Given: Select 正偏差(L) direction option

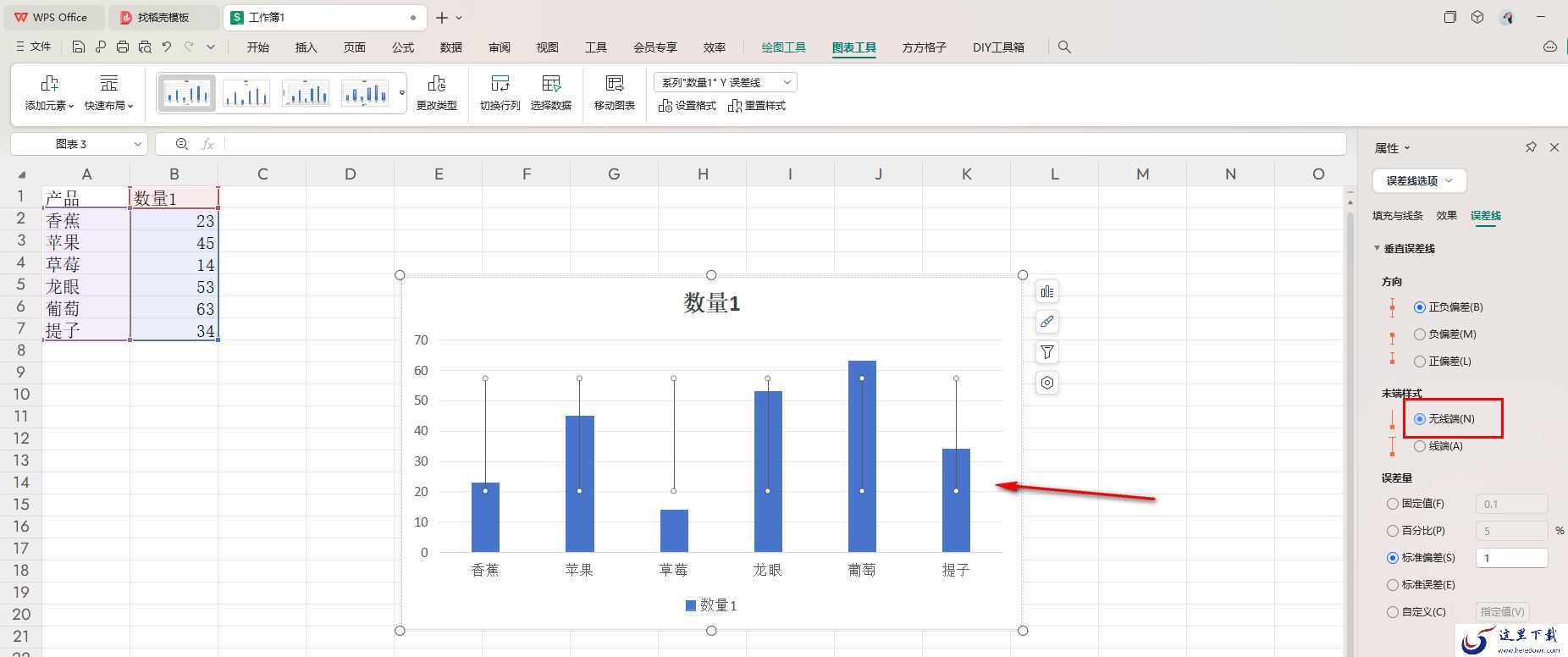Looking at the screenshot, I should [1443, 362].
